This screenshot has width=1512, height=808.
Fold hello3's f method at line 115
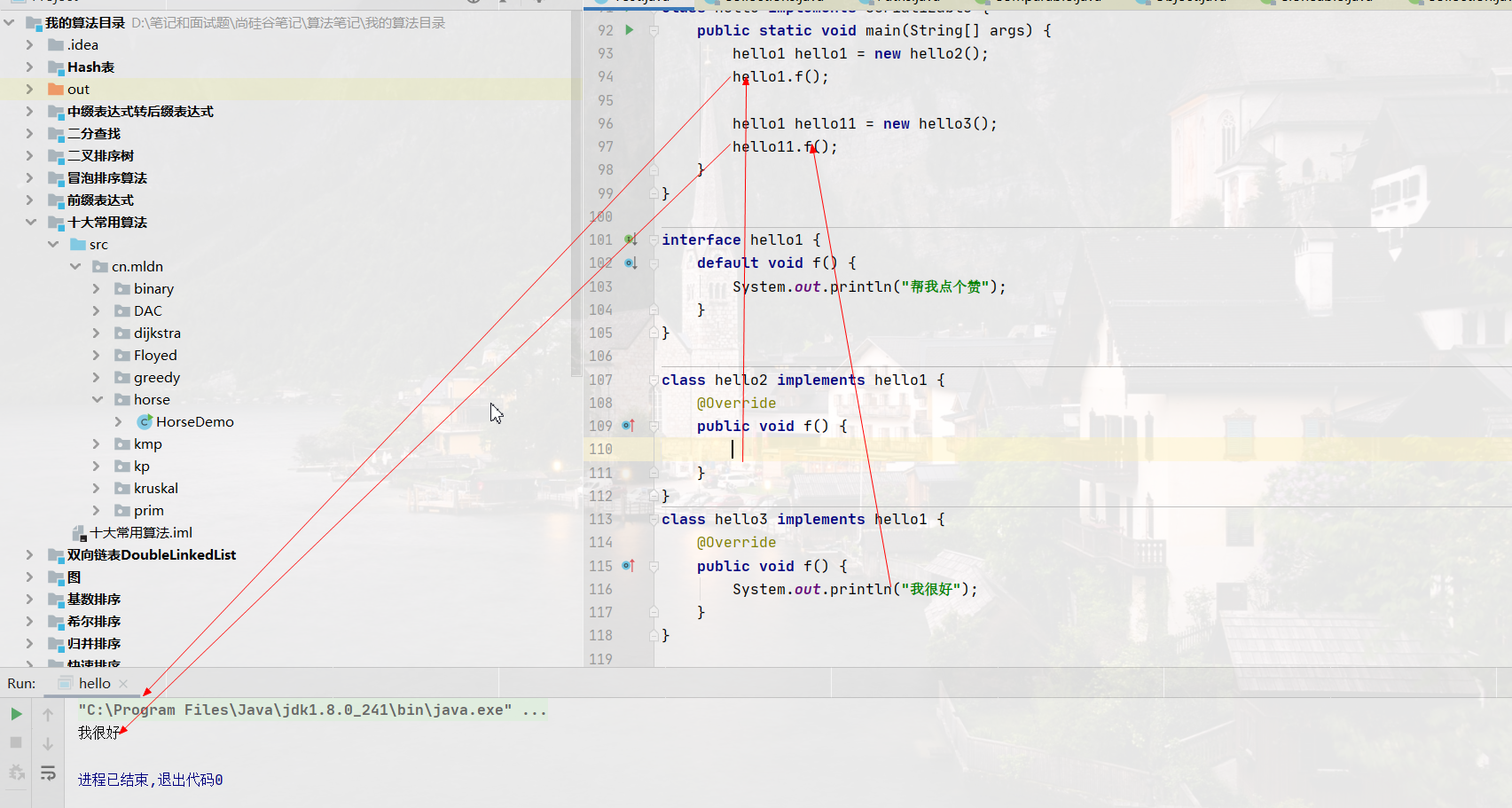pos(654,566)
